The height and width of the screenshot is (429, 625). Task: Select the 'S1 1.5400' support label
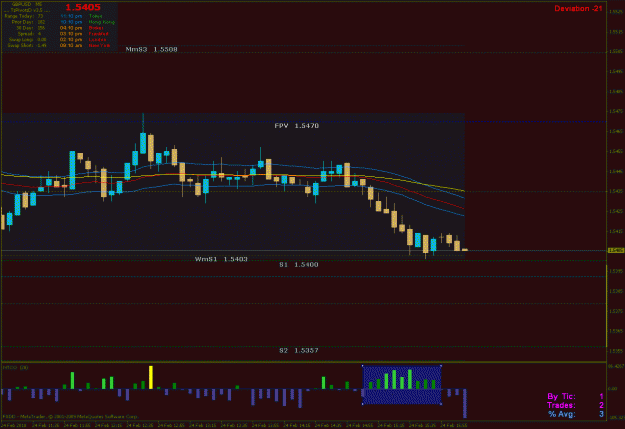pos(299,265)
